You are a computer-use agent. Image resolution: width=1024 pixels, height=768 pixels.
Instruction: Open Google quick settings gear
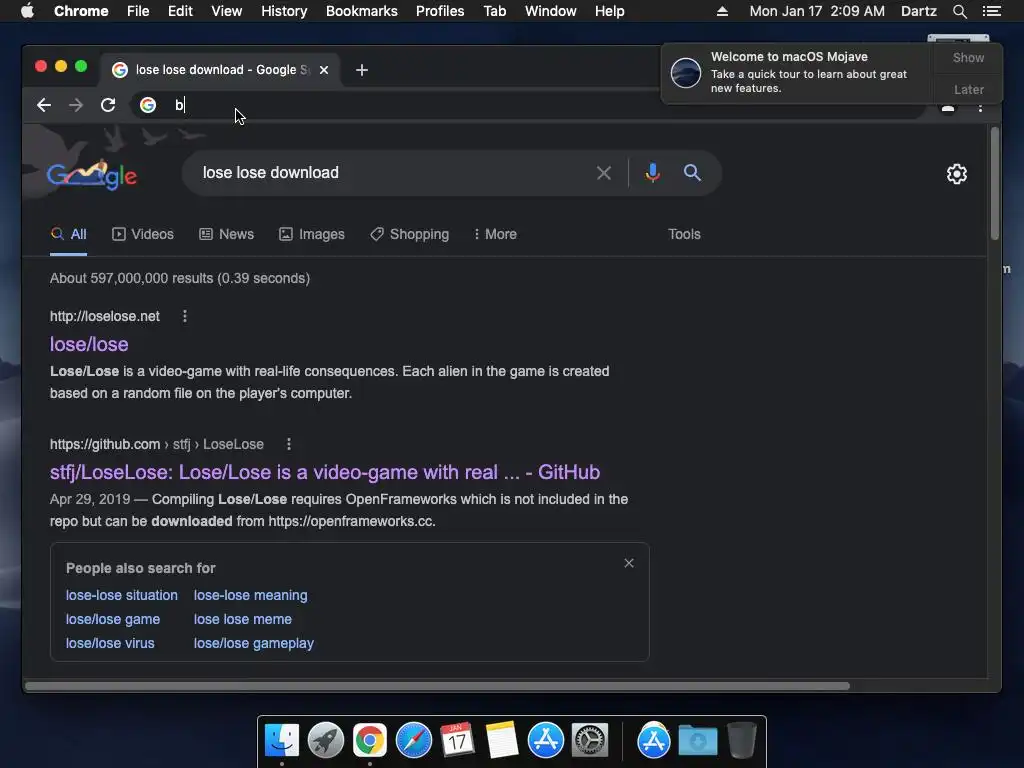click(x=957, y=174)
